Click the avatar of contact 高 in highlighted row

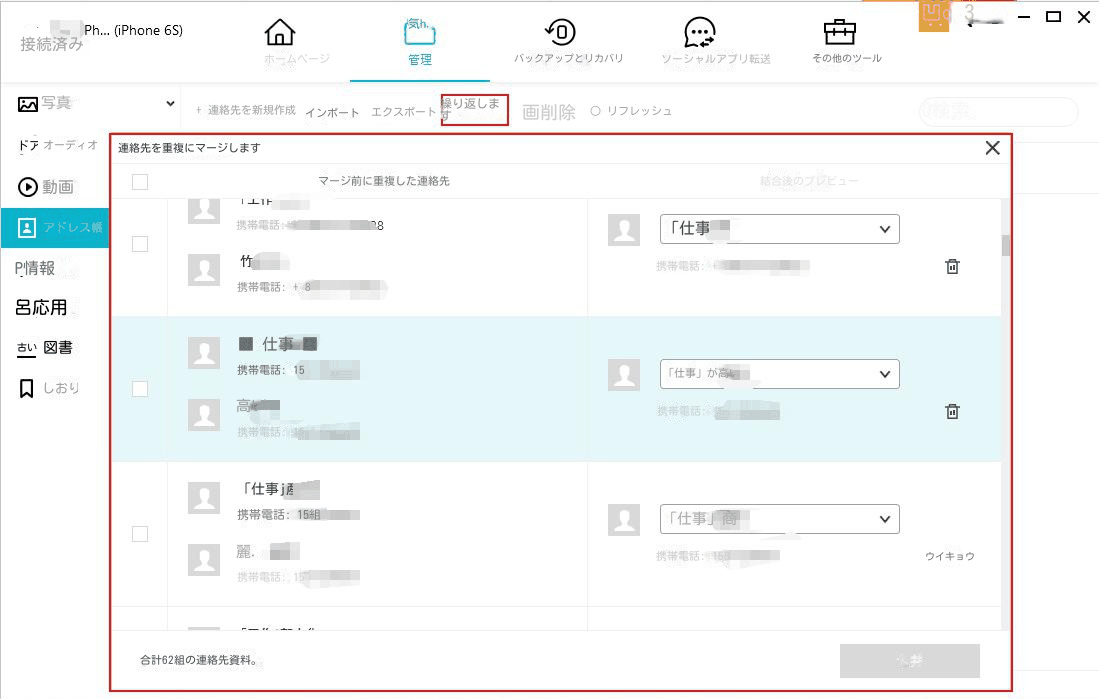click(x=204, y=414)
